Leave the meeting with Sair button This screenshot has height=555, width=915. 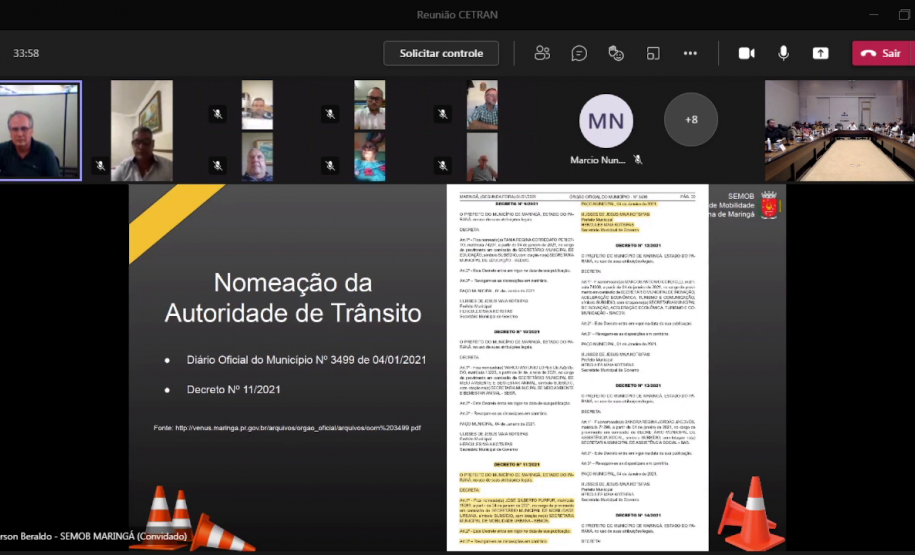[882, 53]
